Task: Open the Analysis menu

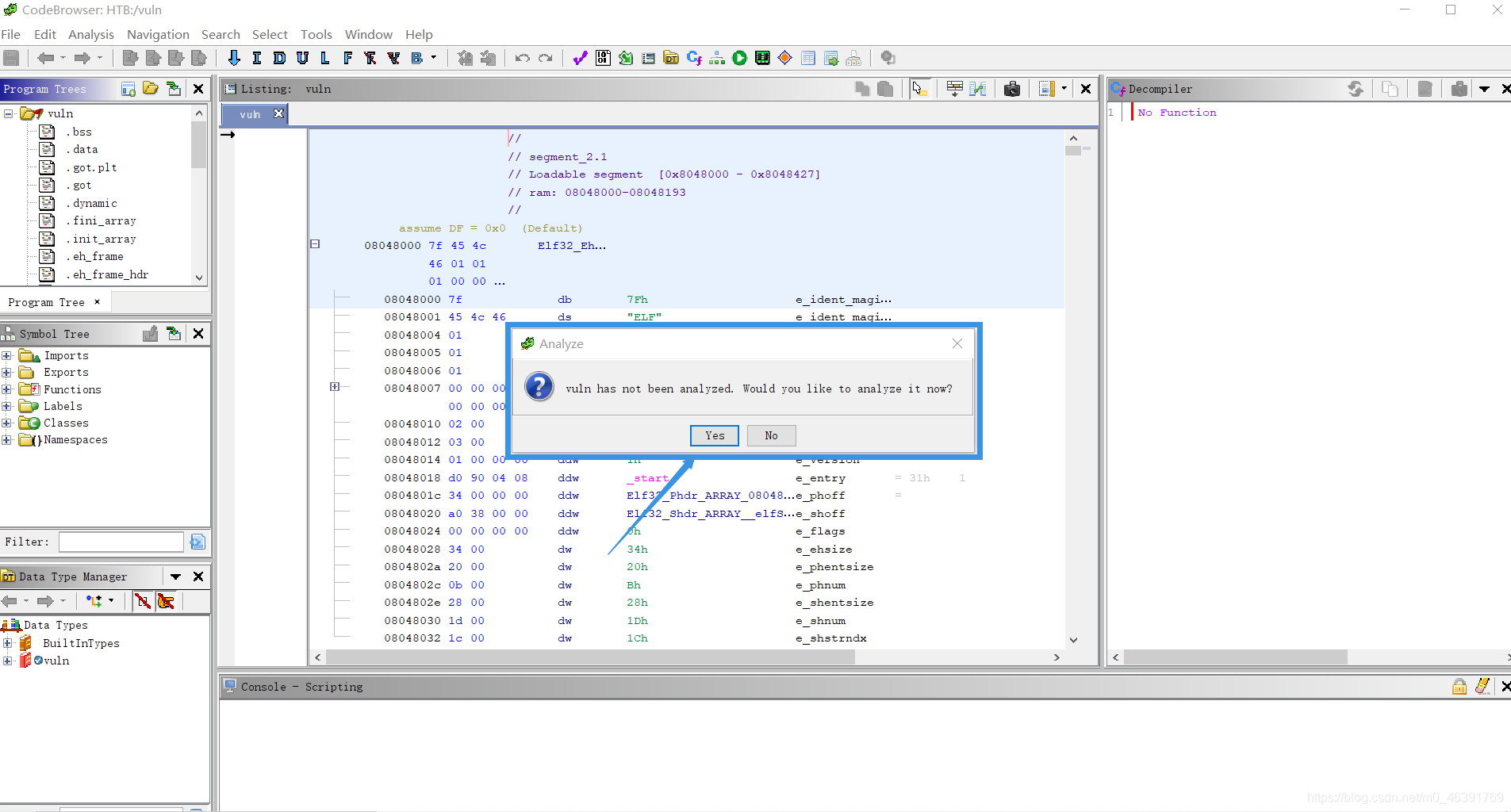Action: click(x=91, y=34)
